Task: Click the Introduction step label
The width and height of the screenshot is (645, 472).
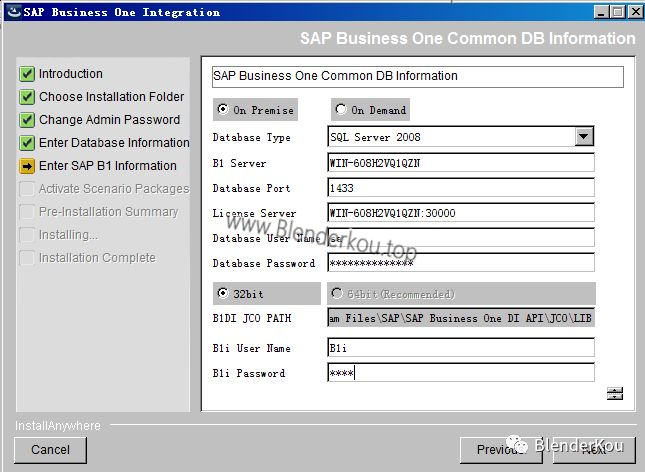Action: (x=71, y=74)
